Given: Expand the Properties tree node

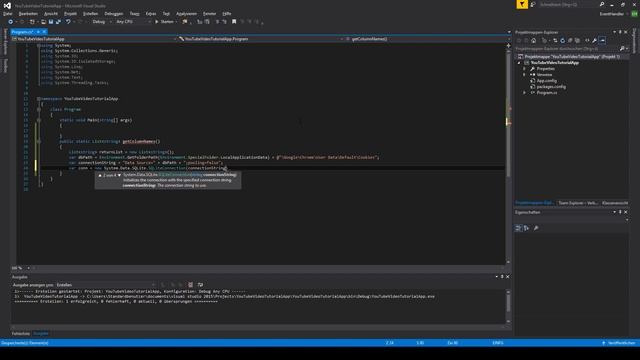Looking at the screenshot, I should pyautogui.click(x=524, y=69).
